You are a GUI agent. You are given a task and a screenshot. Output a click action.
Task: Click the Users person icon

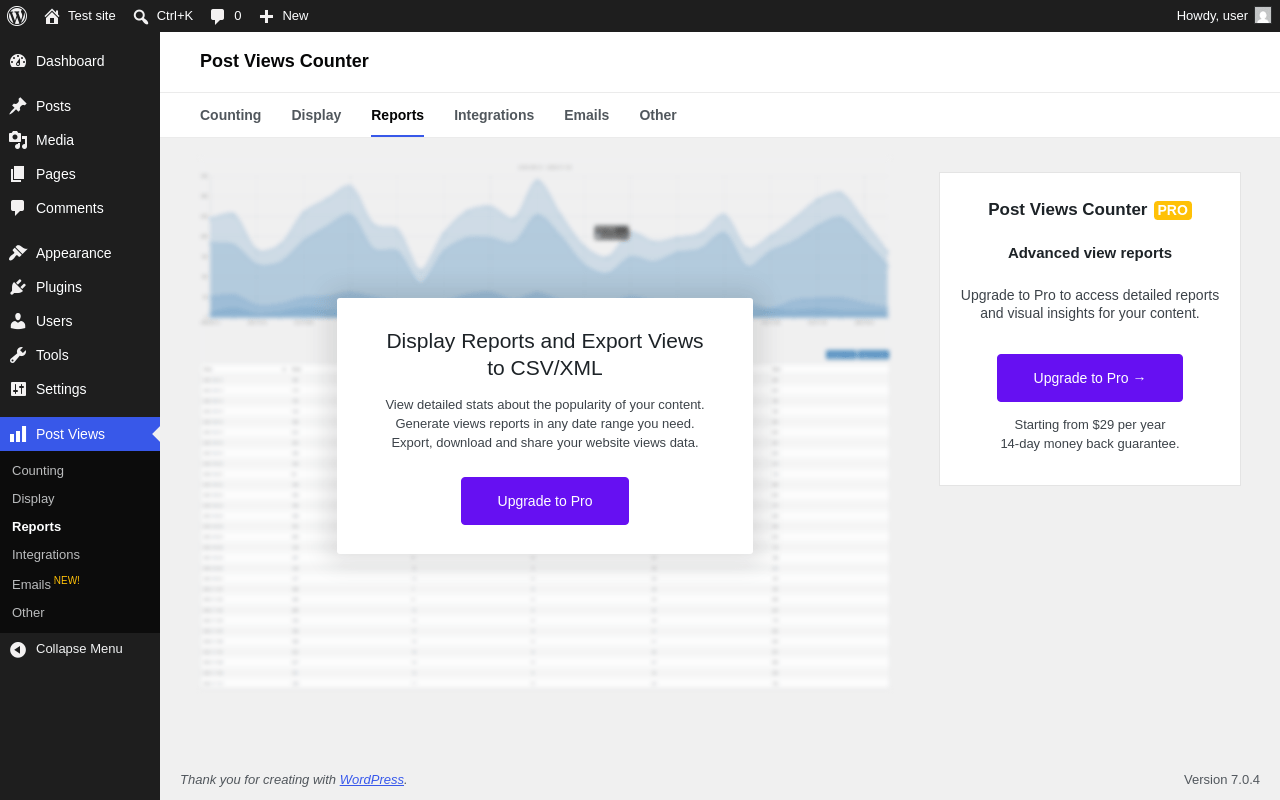(x=18, y=321)
